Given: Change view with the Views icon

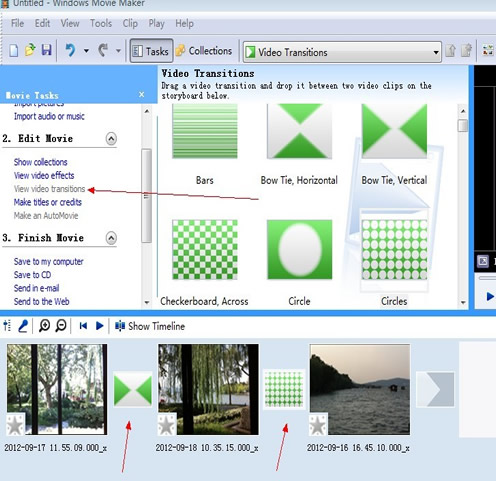Looking at the screenshot, I should point(488,50).
